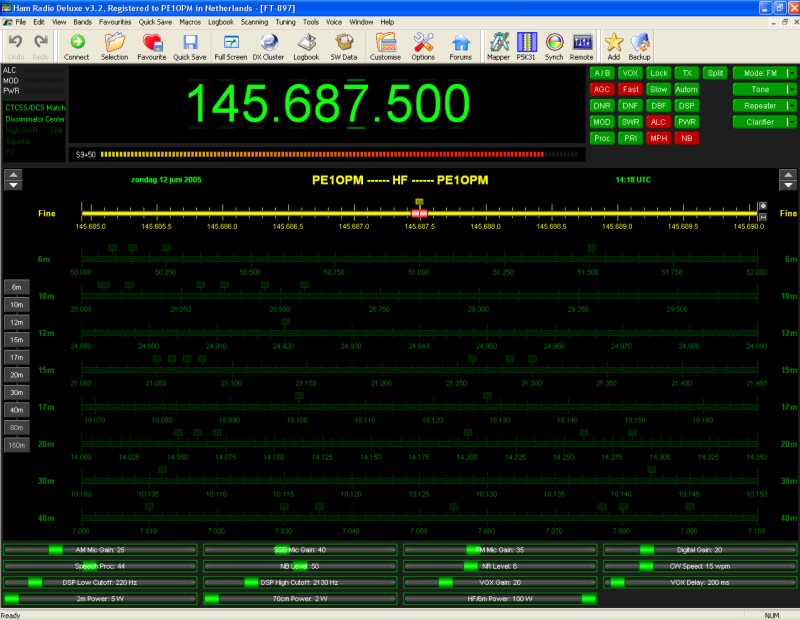Toggle the TX button
The width and height of the screenshot is (800, 620).
point(687,73)
